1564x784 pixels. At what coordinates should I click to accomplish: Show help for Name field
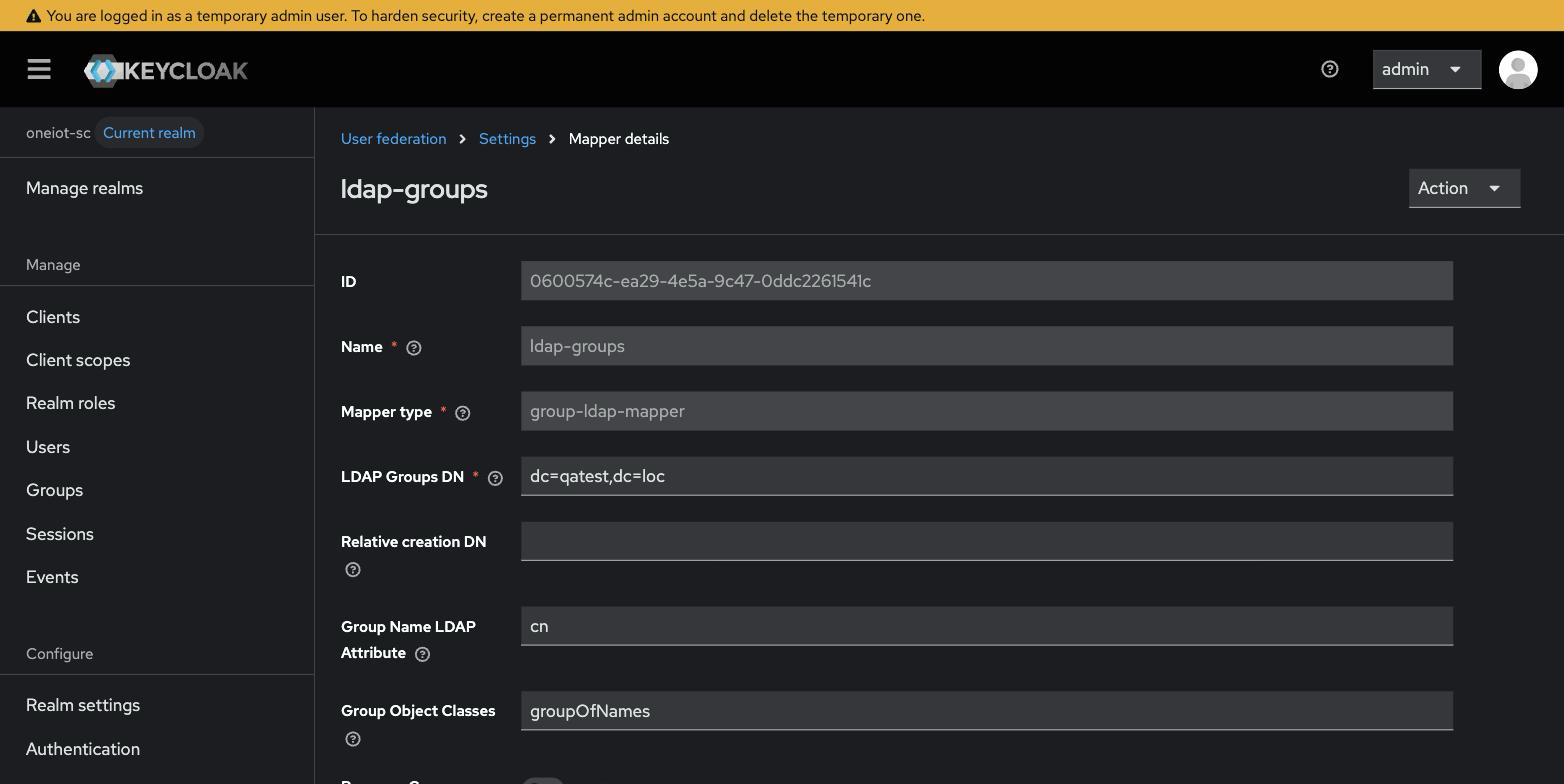[x=414, y=348]
